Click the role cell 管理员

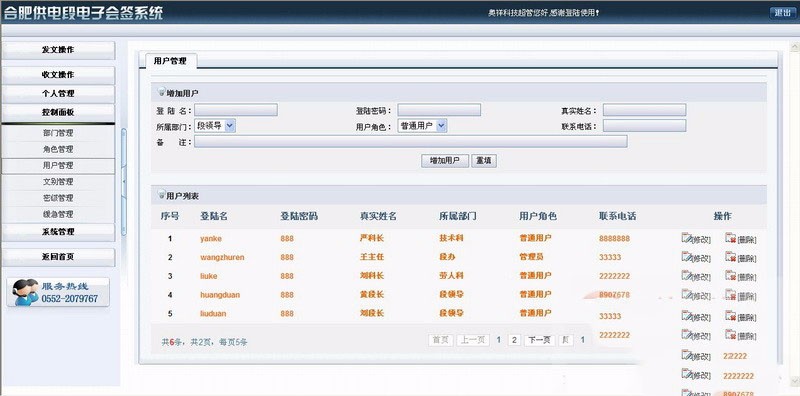point(531,257)
